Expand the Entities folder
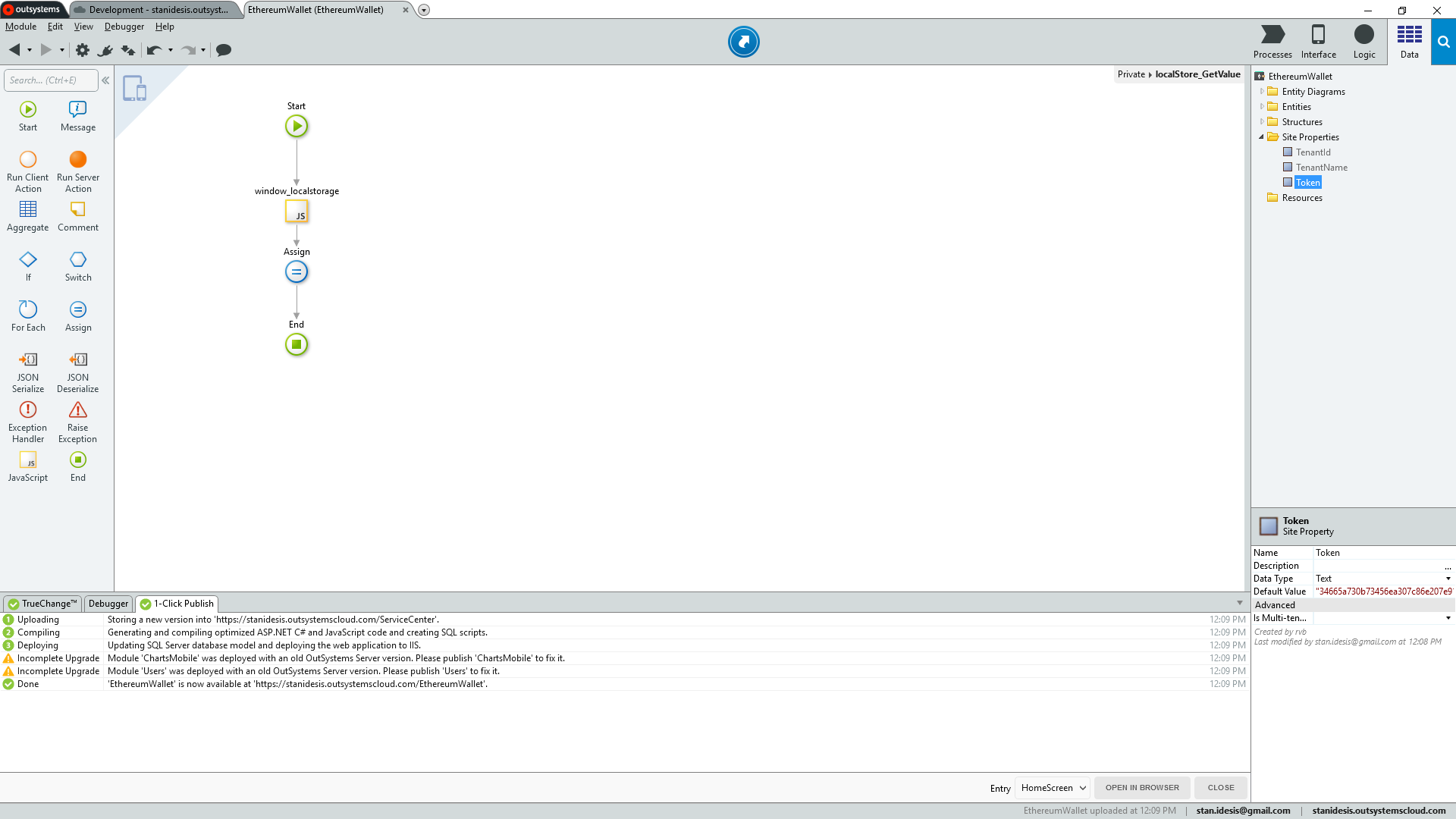The width and height of the screenshot is (1456, 819). [x=1261, y=106]
